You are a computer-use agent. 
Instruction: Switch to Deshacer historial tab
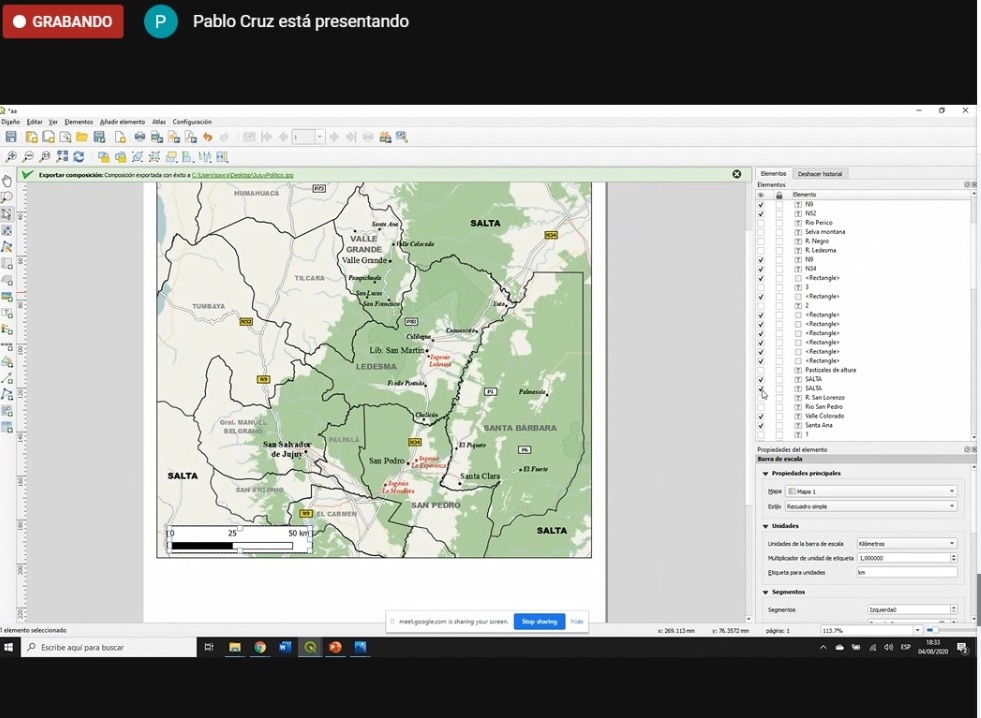[x=820, y=174]
